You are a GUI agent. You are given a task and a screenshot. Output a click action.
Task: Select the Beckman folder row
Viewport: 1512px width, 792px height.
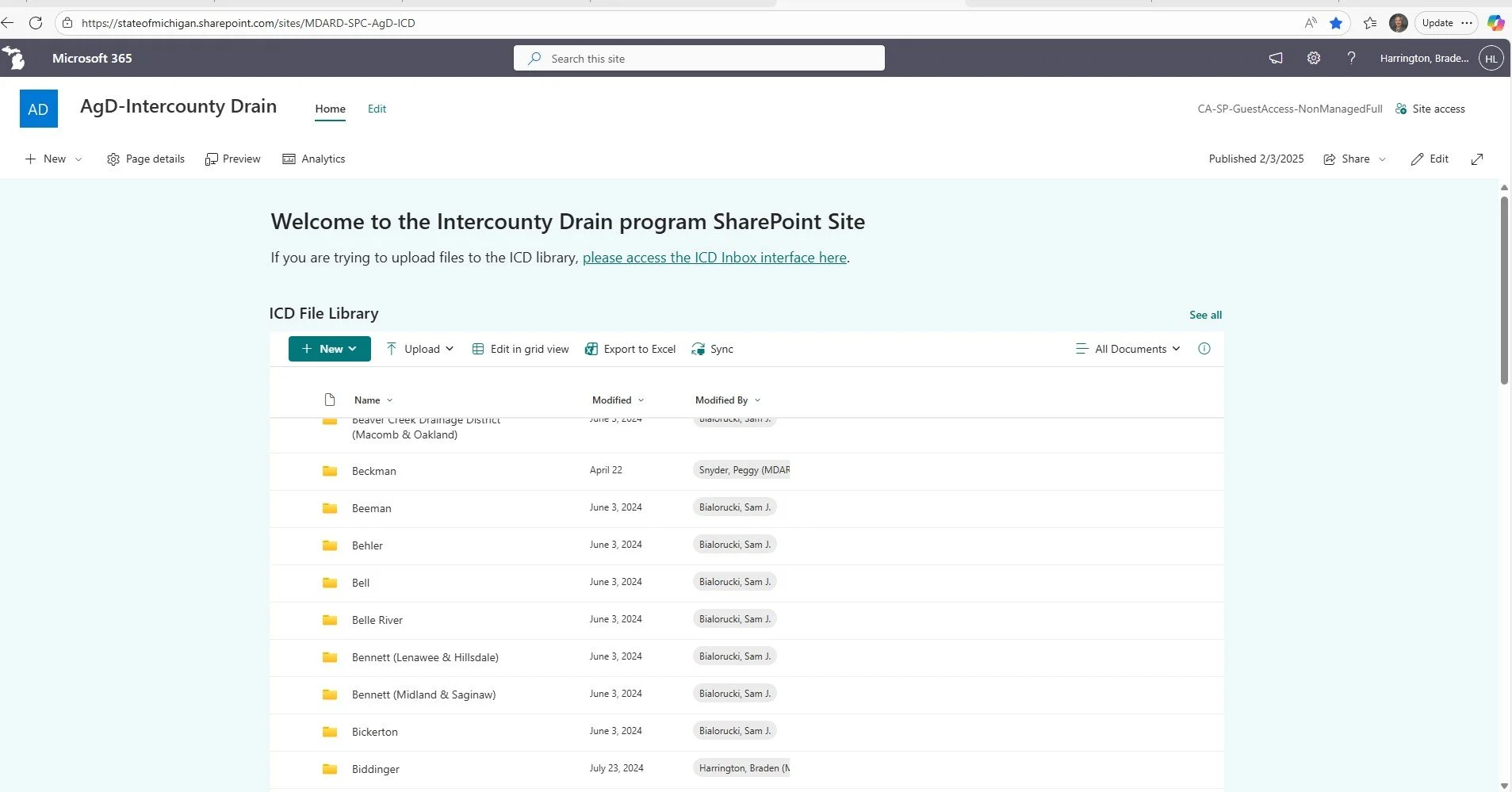pos(373,470)
